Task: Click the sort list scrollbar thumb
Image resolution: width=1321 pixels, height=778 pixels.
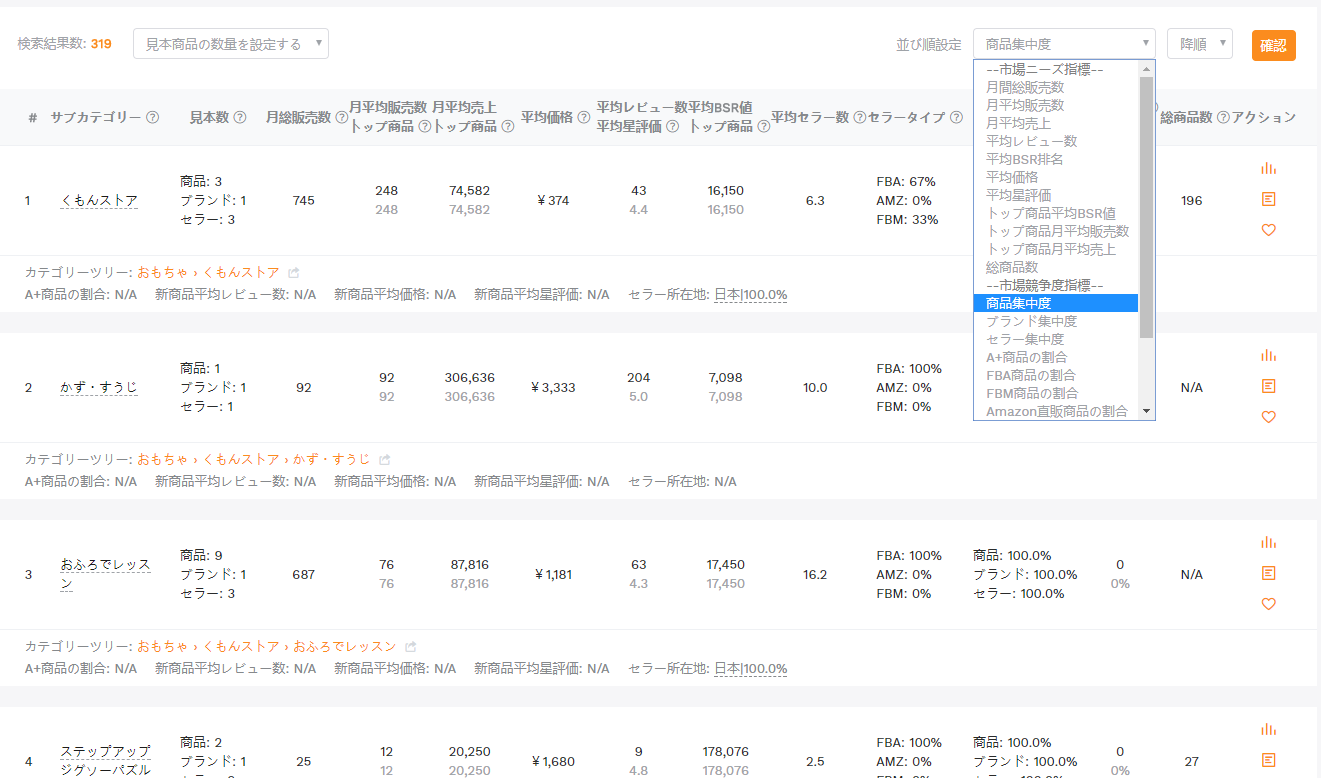Action: pos(1146,207)
